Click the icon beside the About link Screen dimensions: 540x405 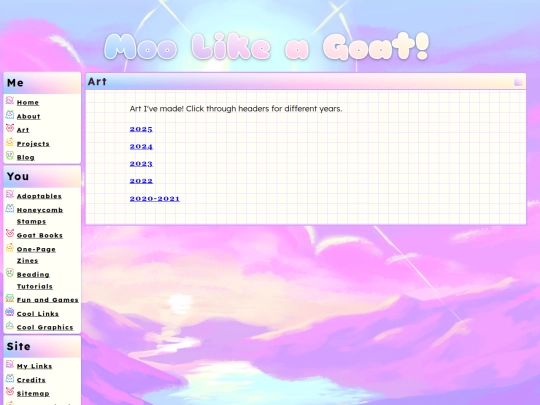tap(10, 115)
